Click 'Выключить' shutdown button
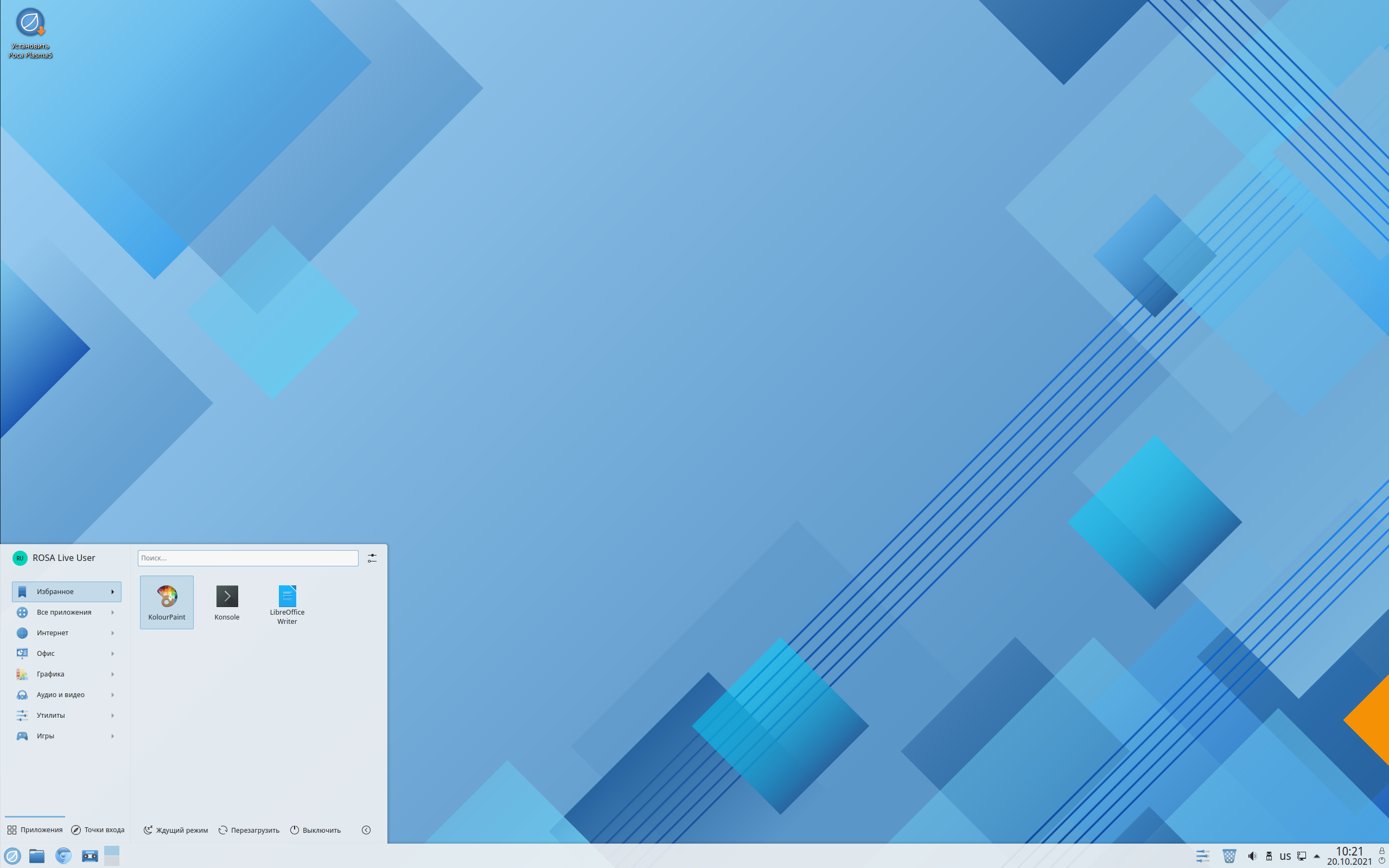Image resolution: width=1389 pixels, height=868 pixels. (x=316, y=830)
